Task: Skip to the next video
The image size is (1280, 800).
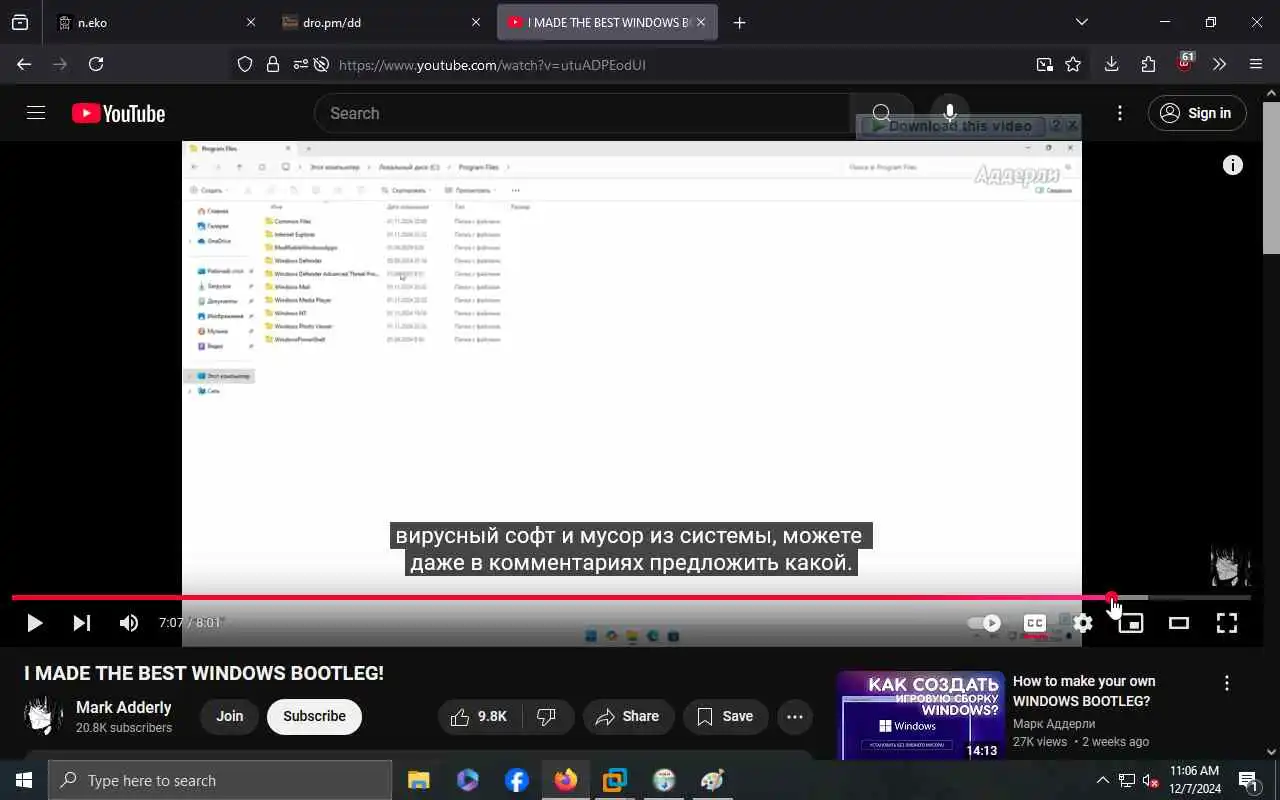Action: (82, 623)
